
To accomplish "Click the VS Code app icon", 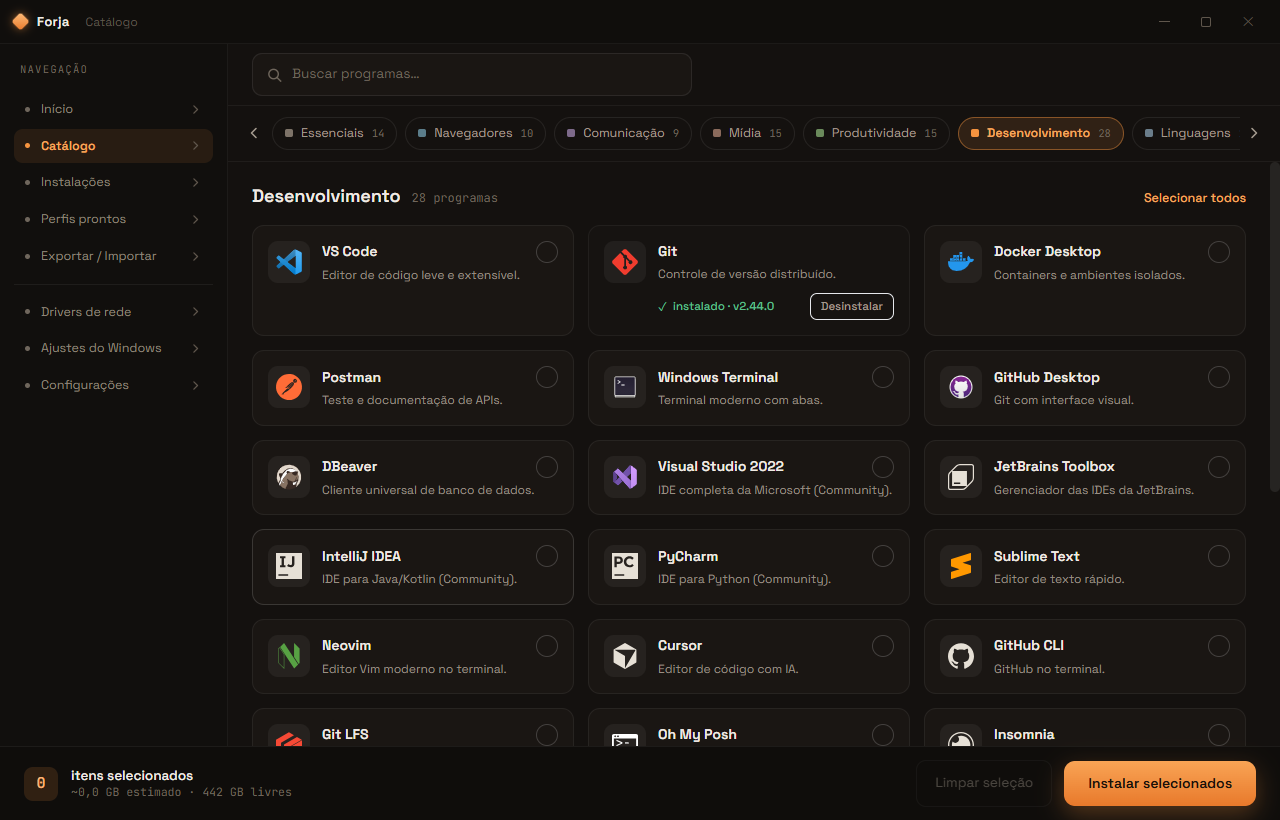I will tap(289, 262).
